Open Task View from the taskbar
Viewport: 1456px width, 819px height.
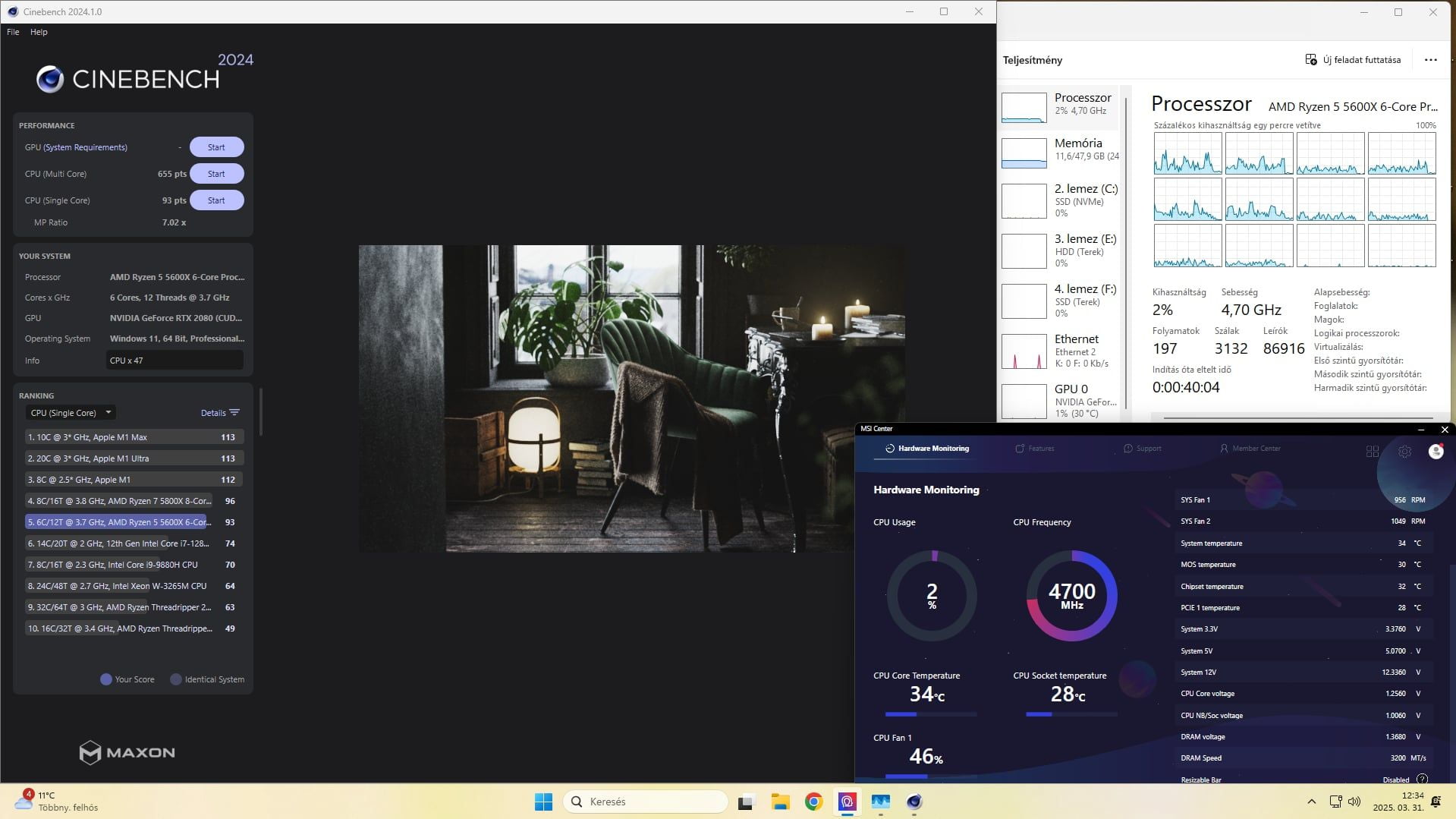click(x=747, y=802)
